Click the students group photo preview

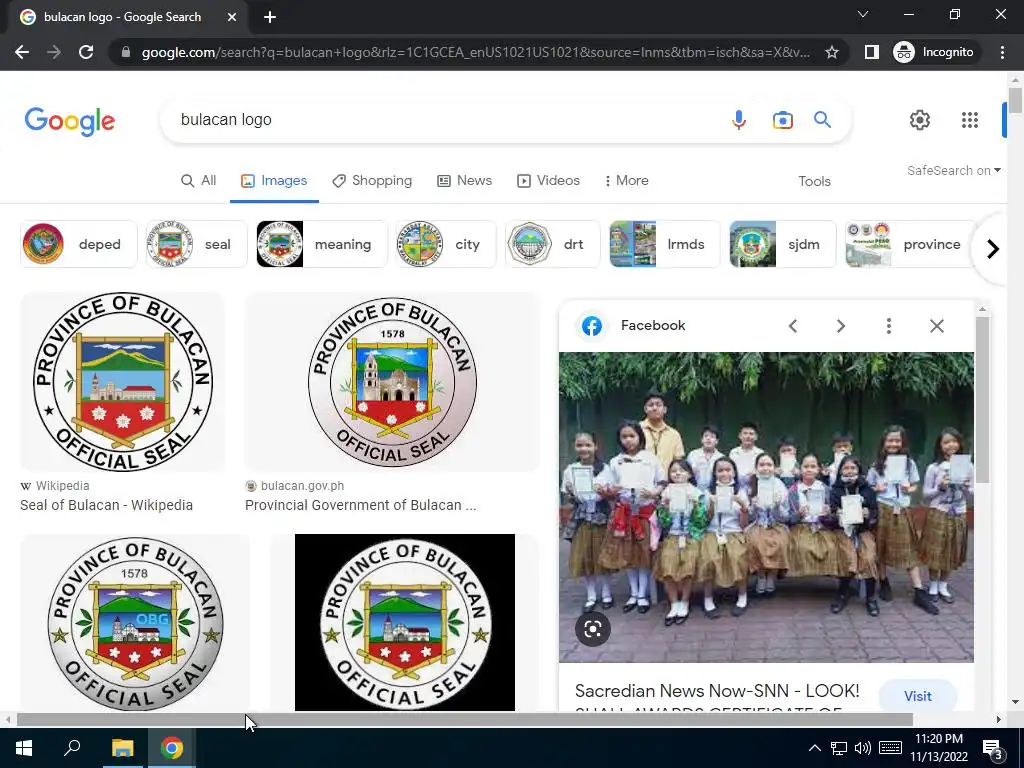click(x=766, y=507)
